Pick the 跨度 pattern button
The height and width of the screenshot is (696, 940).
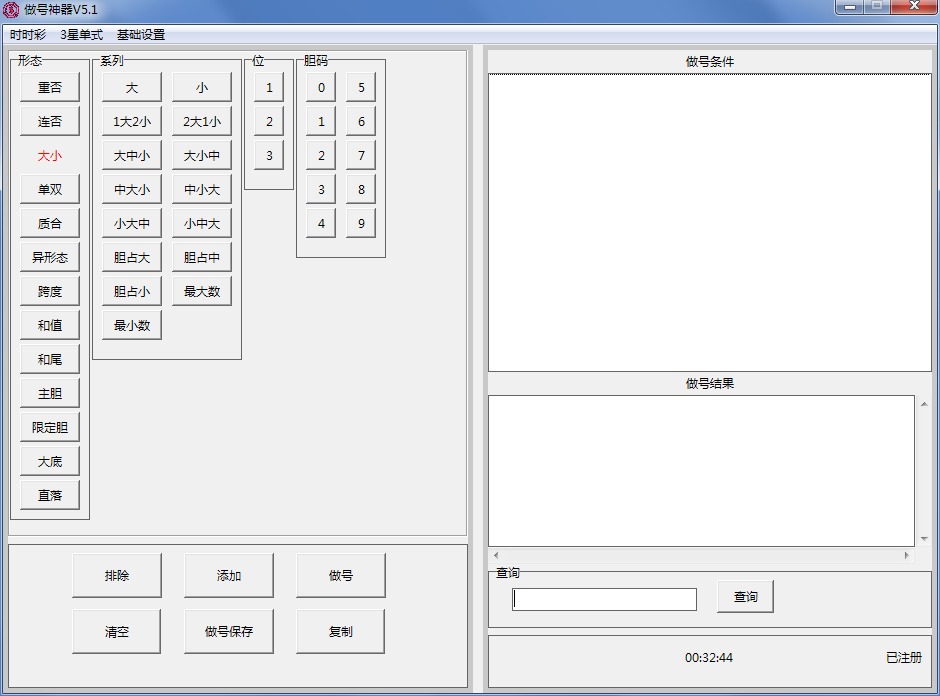click(50, 292)
